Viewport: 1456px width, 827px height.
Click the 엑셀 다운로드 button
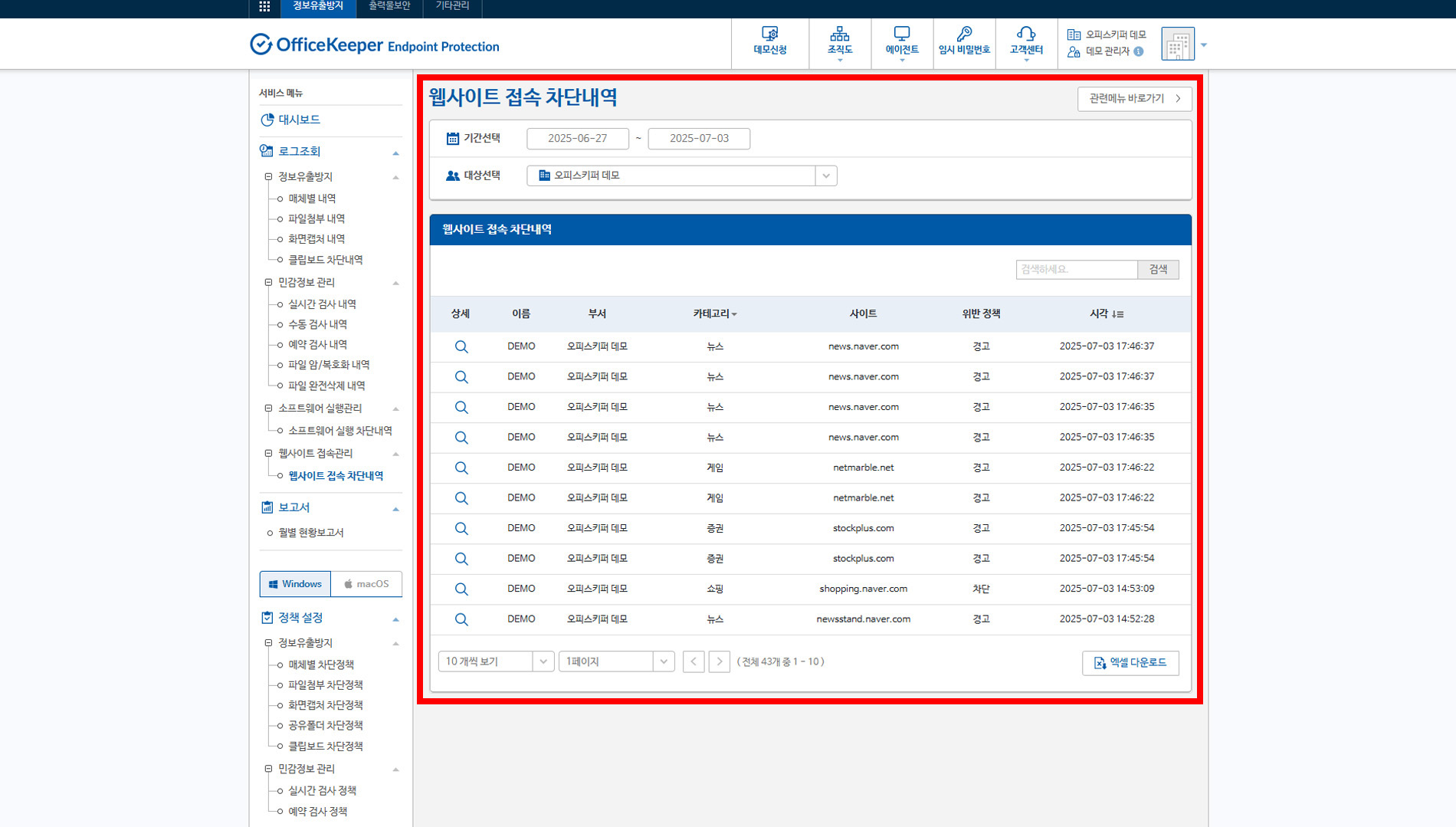(x=1130, y=663)
